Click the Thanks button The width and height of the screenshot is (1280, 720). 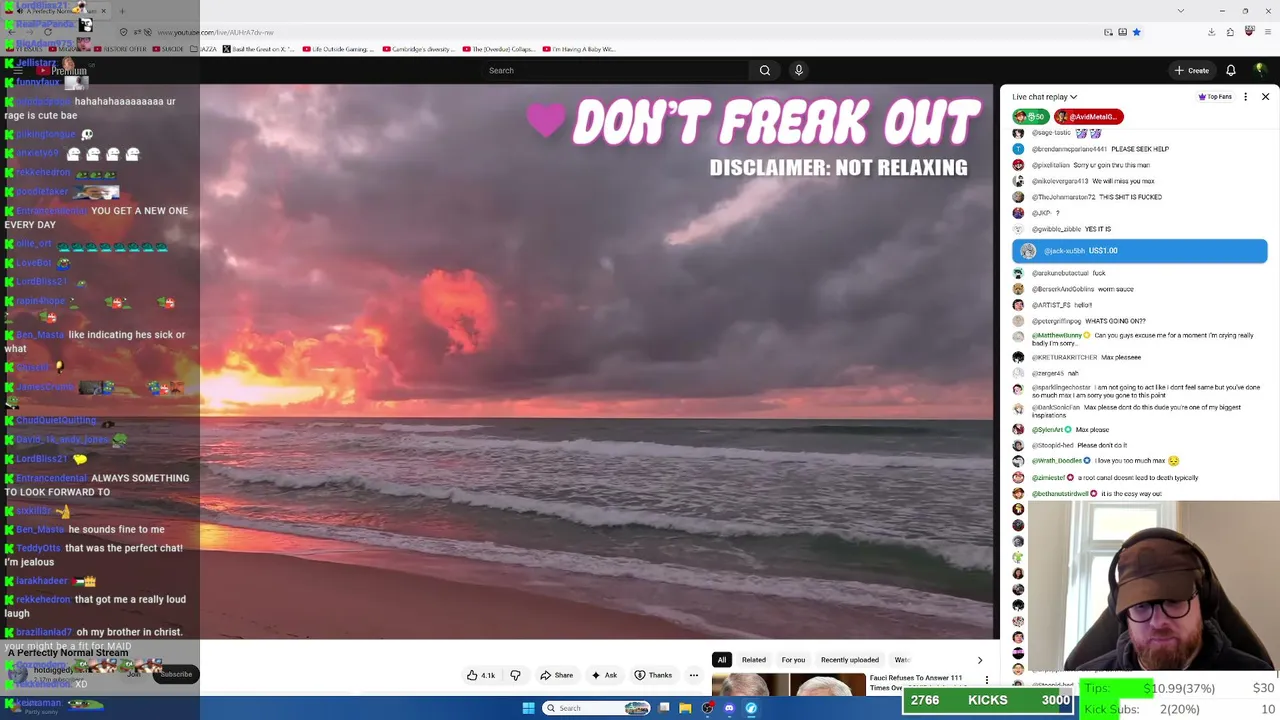653,675
